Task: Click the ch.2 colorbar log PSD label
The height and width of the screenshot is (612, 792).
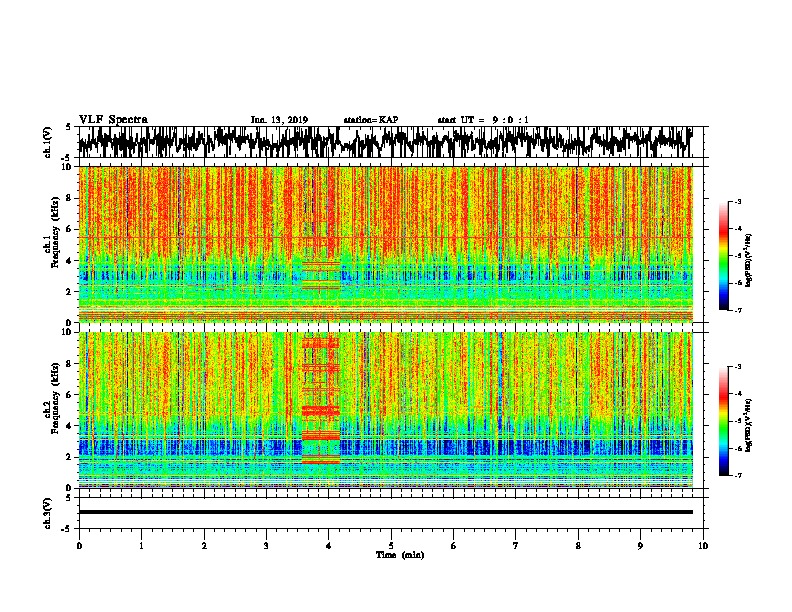Action: (749, 425)
